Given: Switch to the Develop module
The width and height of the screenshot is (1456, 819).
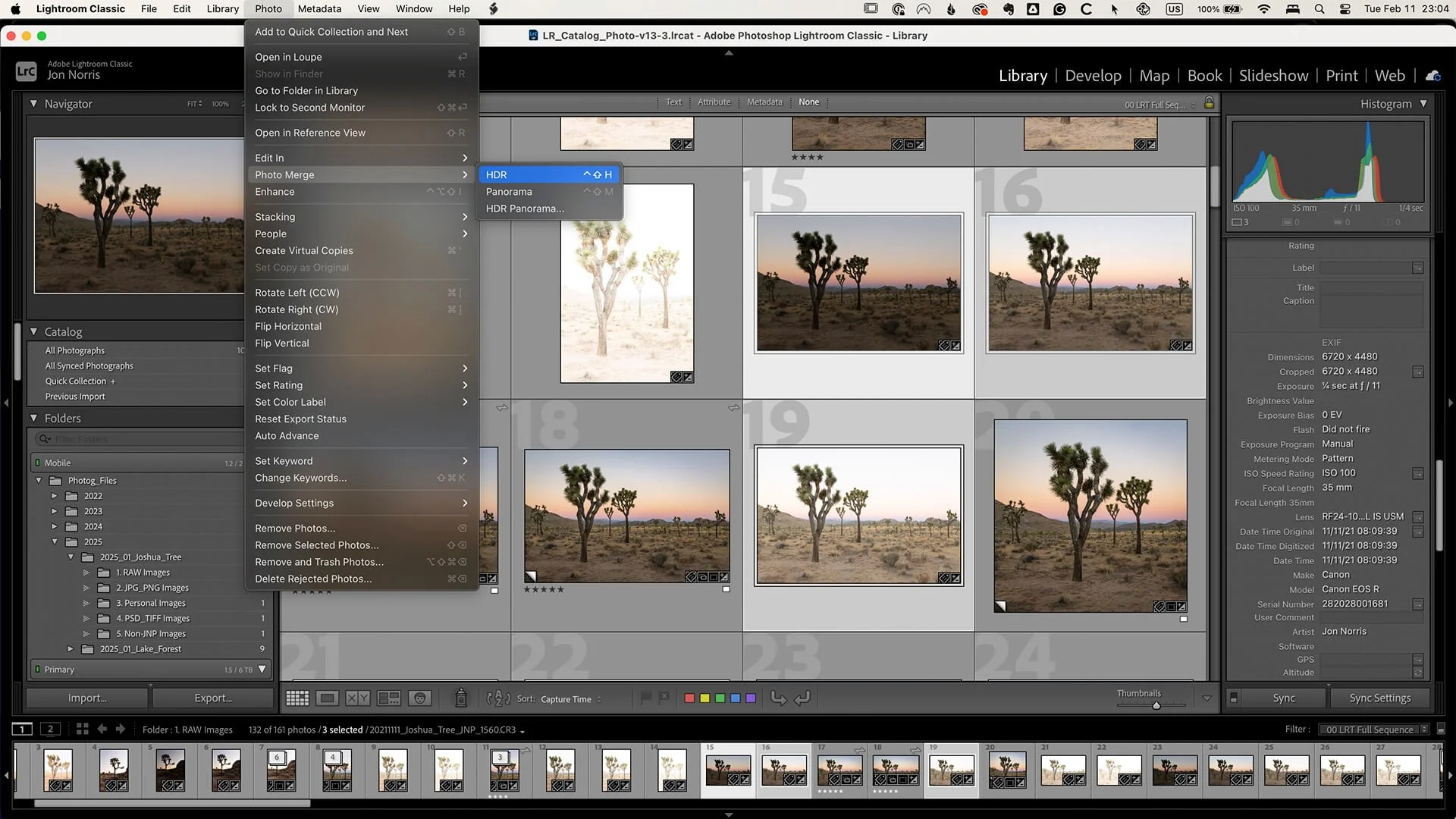Looking at the screenshot, I should coord(1093,76).
